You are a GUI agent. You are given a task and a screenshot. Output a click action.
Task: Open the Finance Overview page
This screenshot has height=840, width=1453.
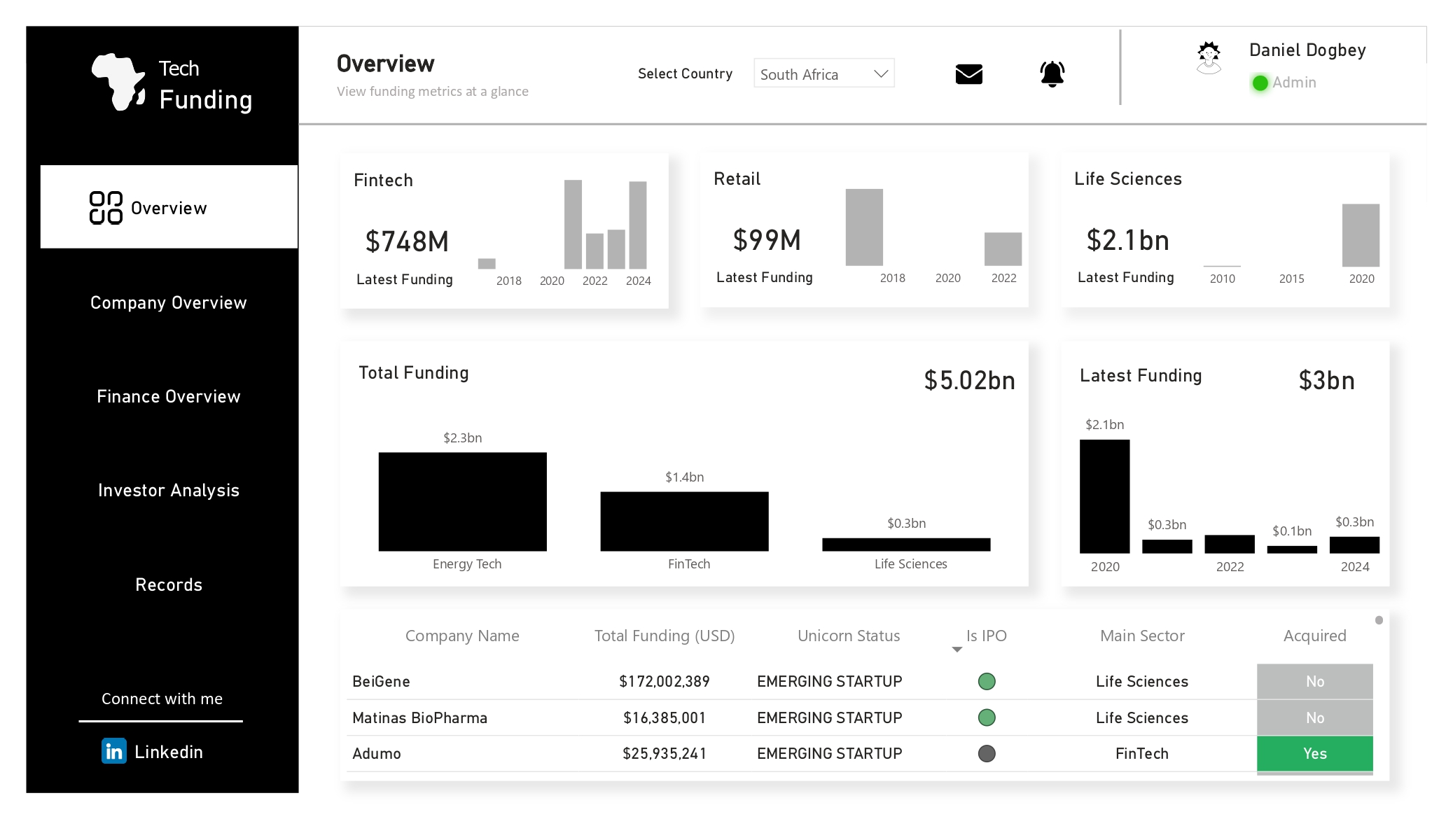169,396
